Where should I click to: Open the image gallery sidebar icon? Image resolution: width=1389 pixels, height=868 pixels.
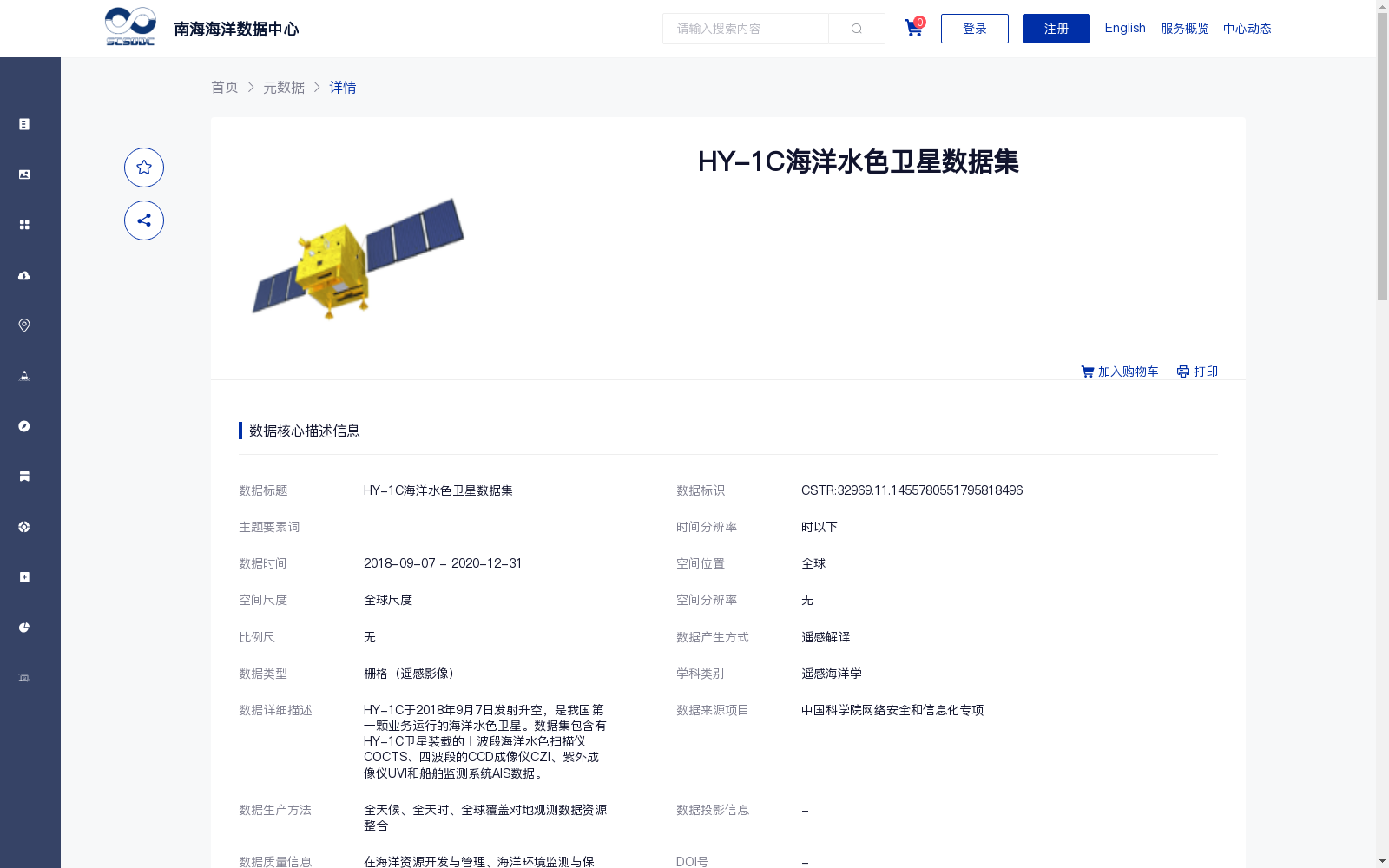coord(24,174)
